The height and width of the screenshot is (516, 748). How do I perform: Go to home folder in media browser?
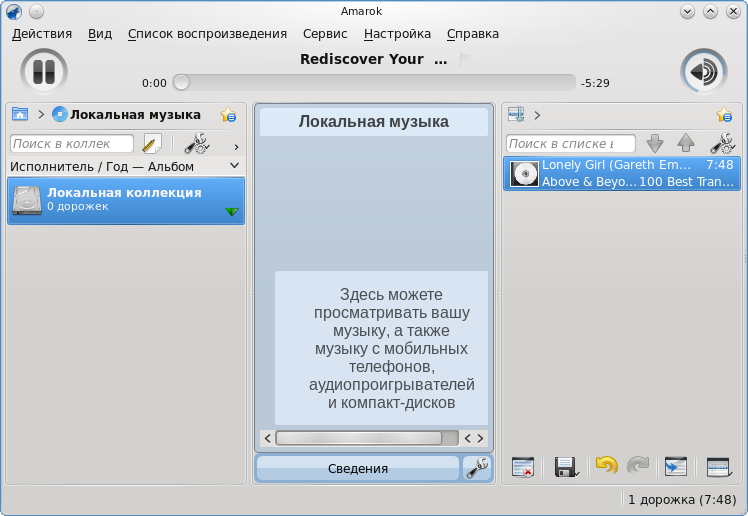[x=20, y=114]
